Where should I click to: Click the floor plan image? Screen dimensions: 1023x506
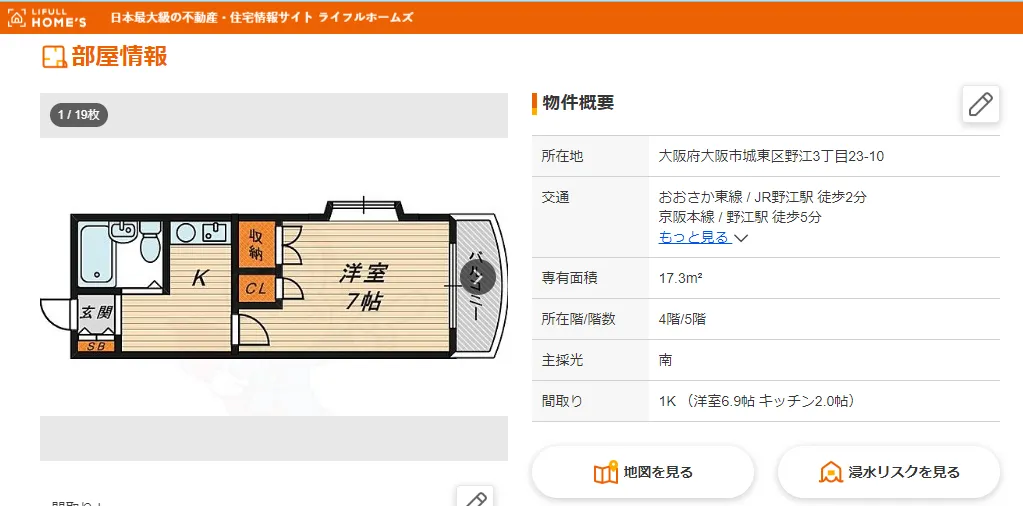(274, 276)
